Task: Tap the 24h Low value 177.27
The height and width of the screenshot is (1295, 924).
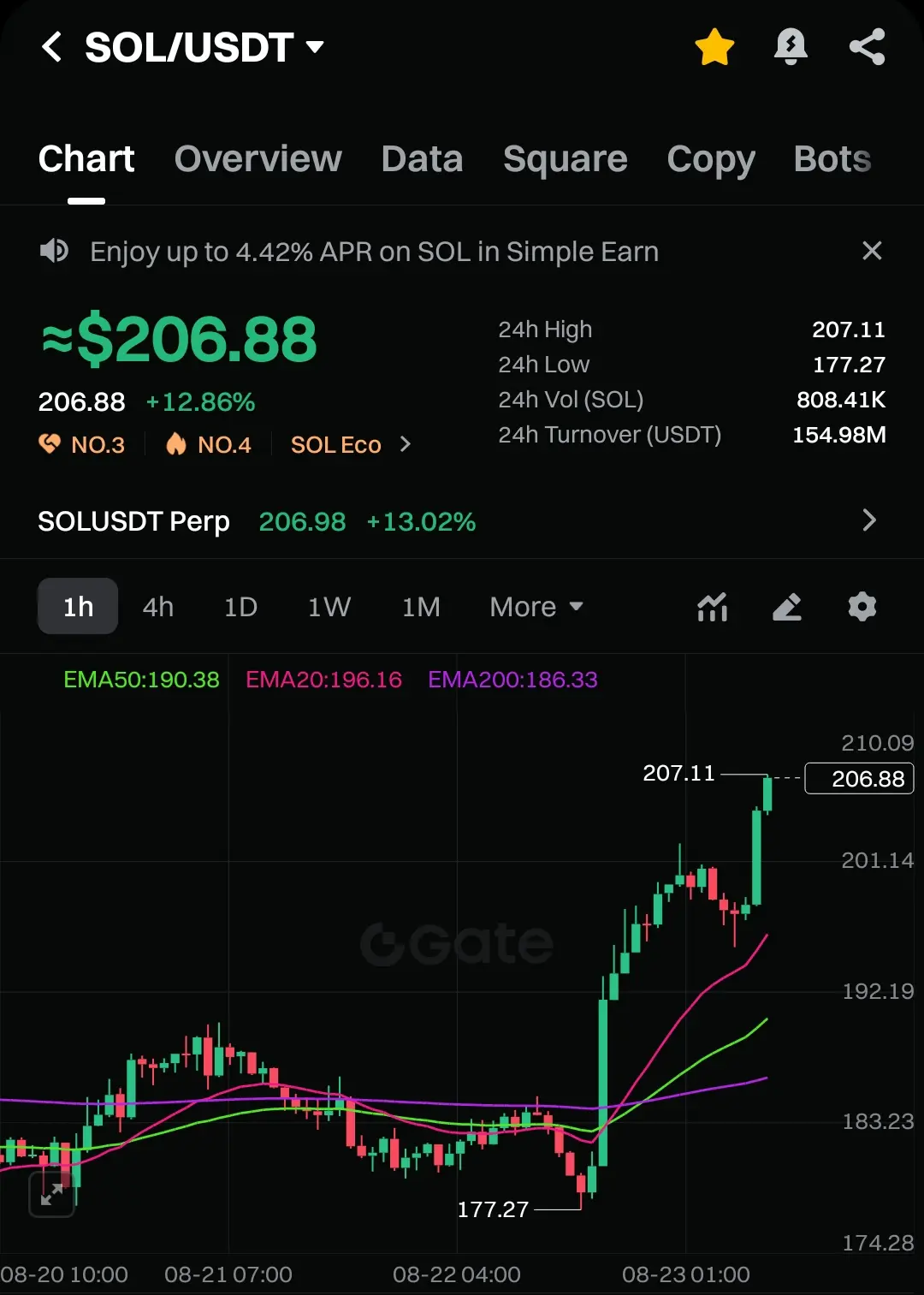Action: (849, 365)
